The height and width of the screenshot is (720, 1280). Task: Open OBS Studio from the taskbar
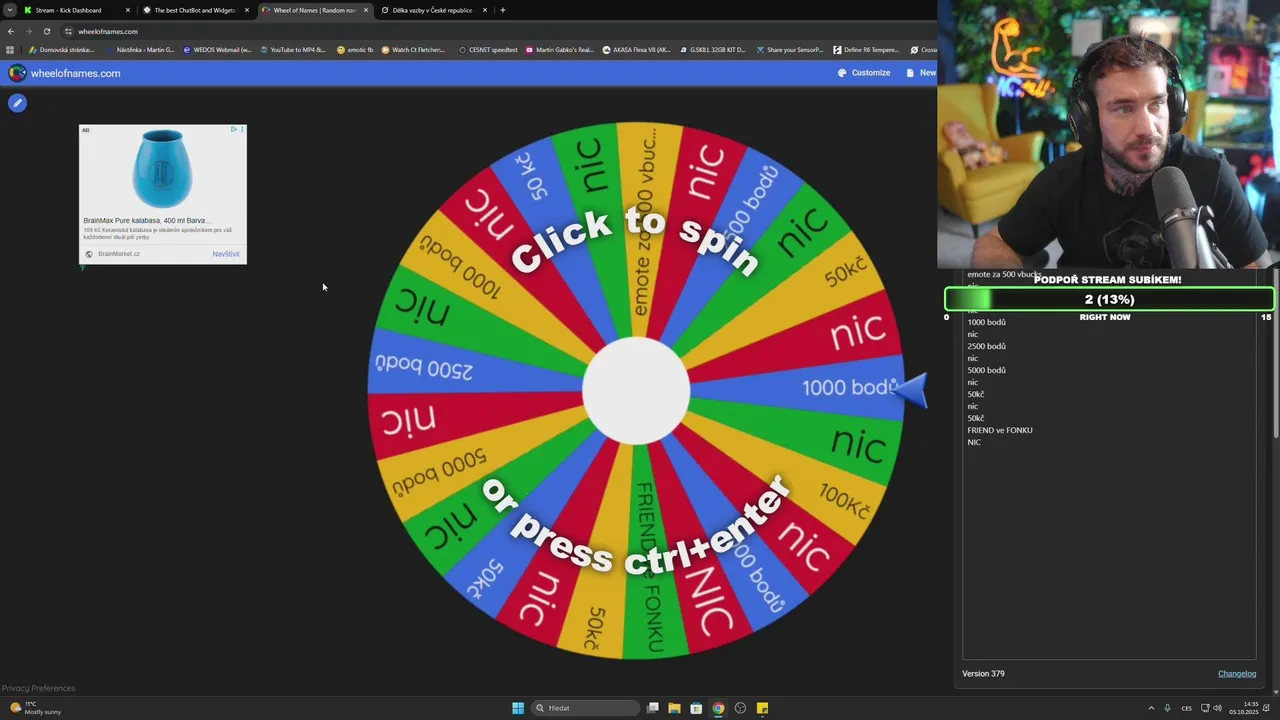[x=740, y=708]
